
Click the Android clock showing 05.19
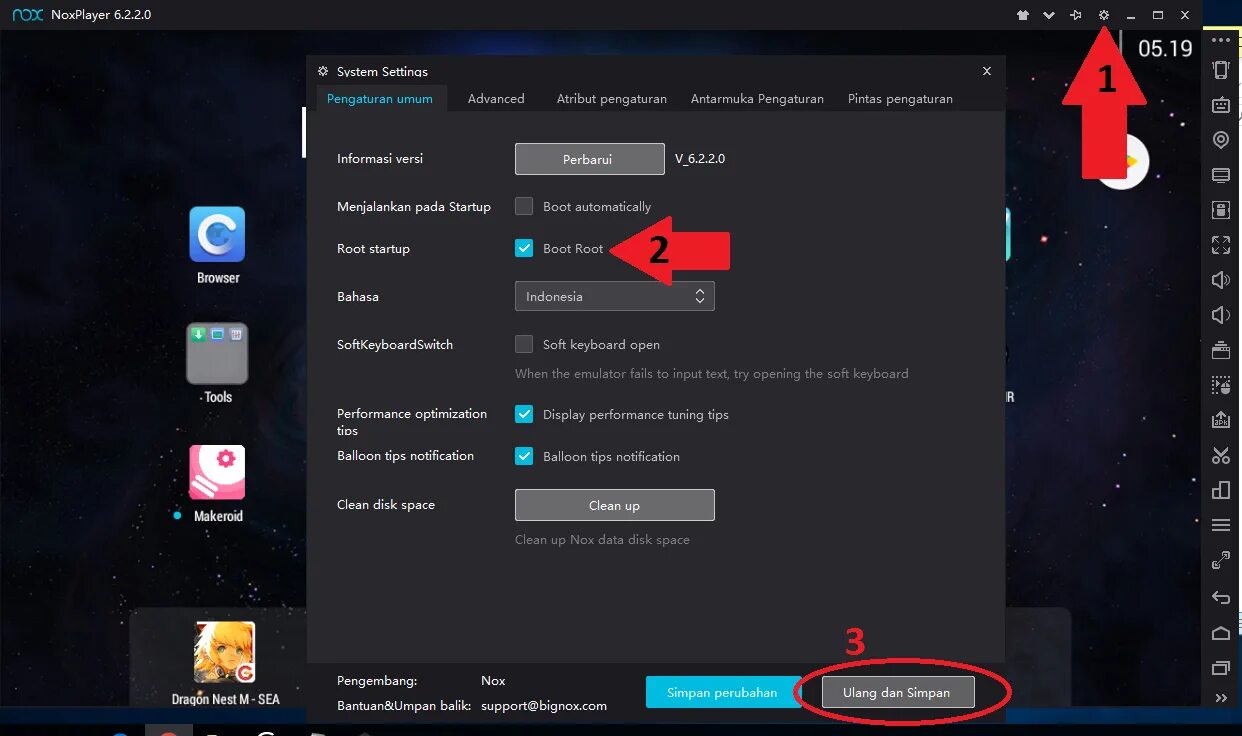tap(1165, 48)
